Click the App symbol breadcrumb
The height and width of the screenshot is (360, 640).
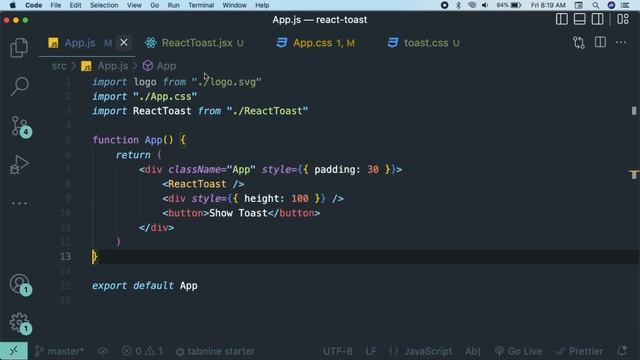[x=160, y=66]
